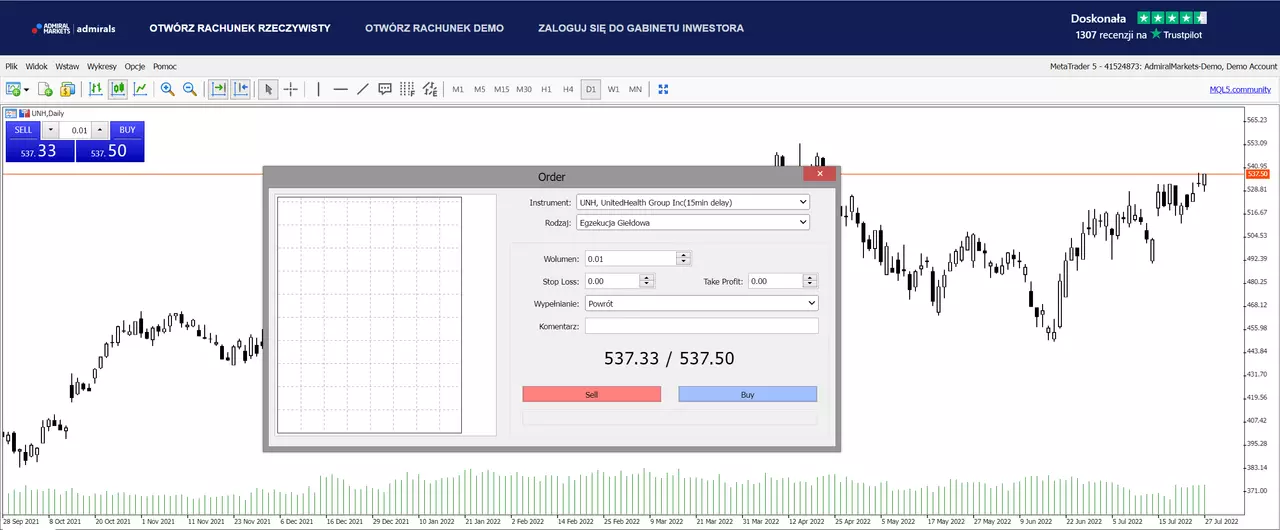Switch to bar chart icon
The image size is (1280, 530).
click(96, 89)
